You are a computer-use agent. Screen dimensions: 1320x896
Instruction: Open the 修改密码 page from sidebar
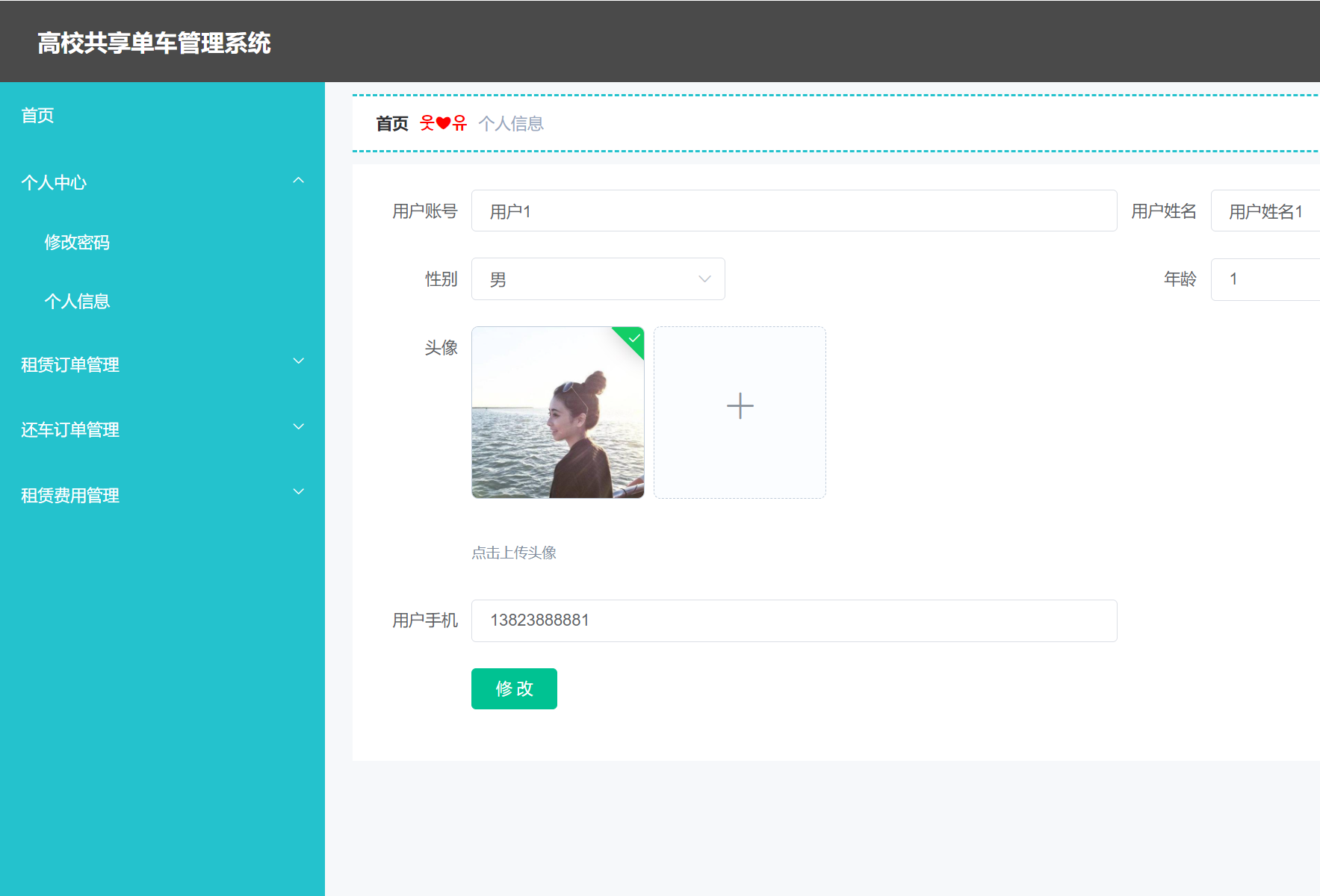77,242
